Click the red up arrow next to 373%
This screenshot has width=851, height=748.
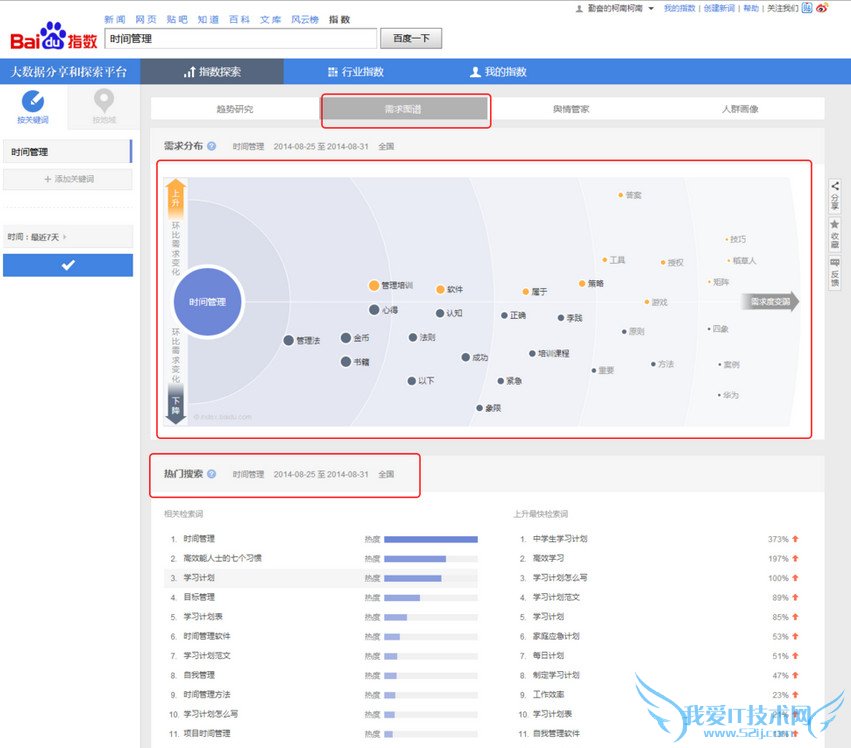tap(795, 539)
